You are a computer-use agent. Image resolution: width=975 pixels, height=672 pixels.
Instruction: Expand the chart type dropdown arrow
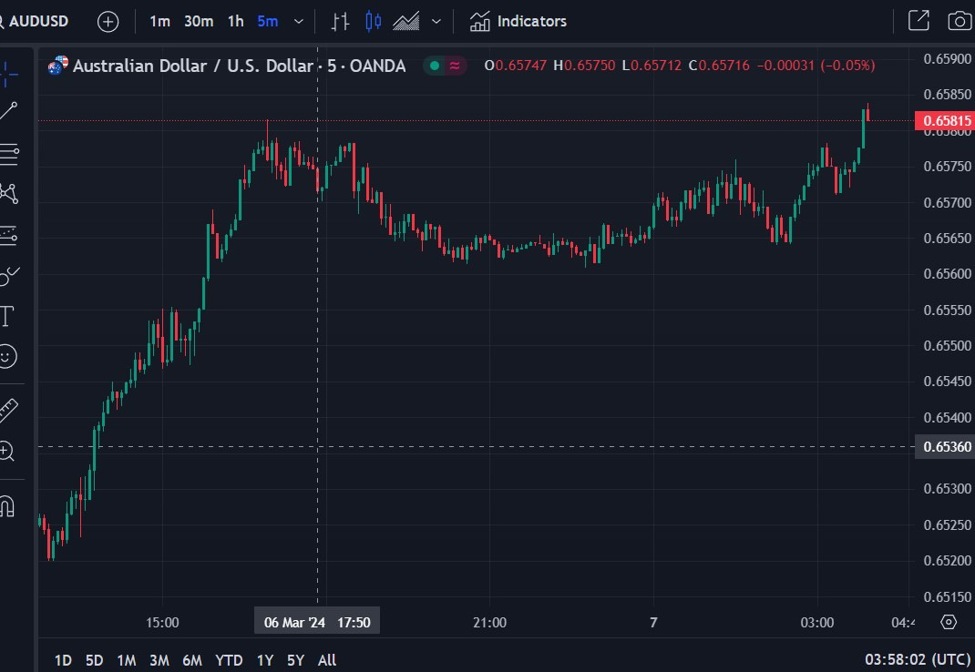point(436,21)
